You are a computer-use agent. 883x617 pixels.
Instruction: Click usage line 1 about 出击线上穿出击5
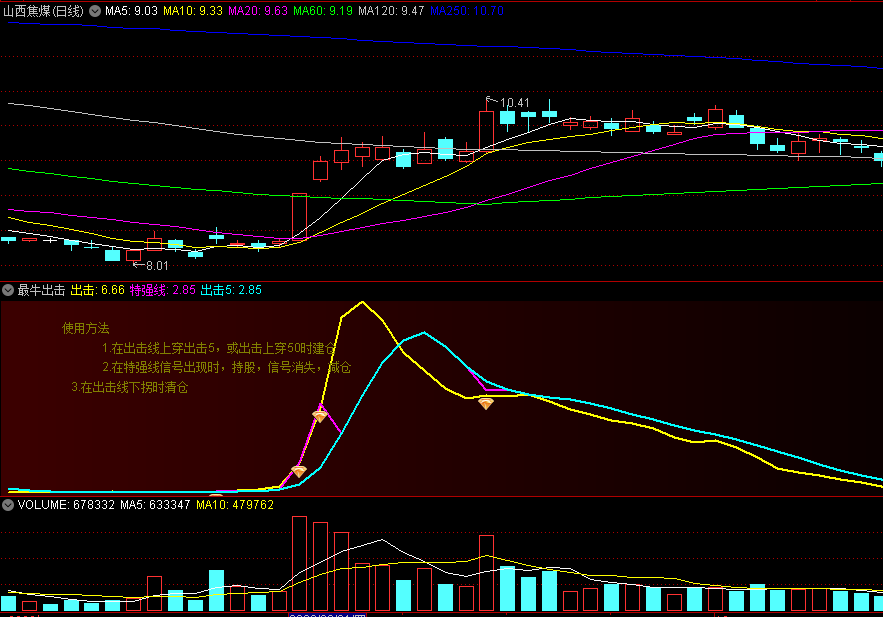coord(219,348)
